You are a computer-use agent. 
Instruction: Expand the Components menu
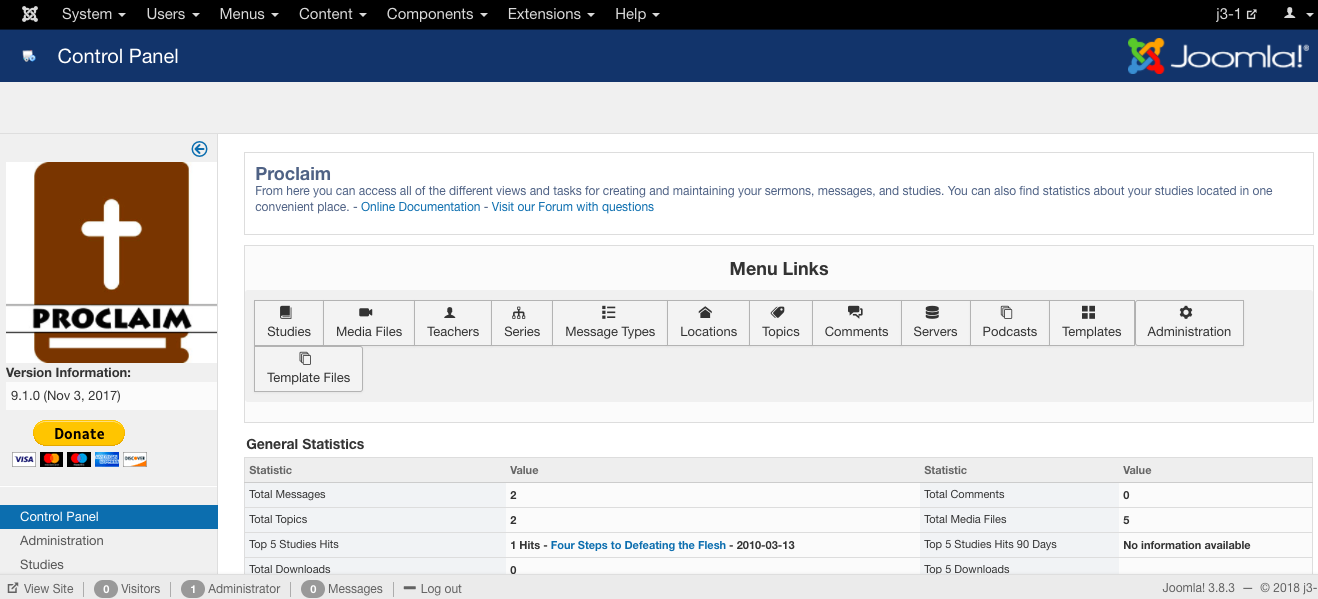[x=437, y=14]
